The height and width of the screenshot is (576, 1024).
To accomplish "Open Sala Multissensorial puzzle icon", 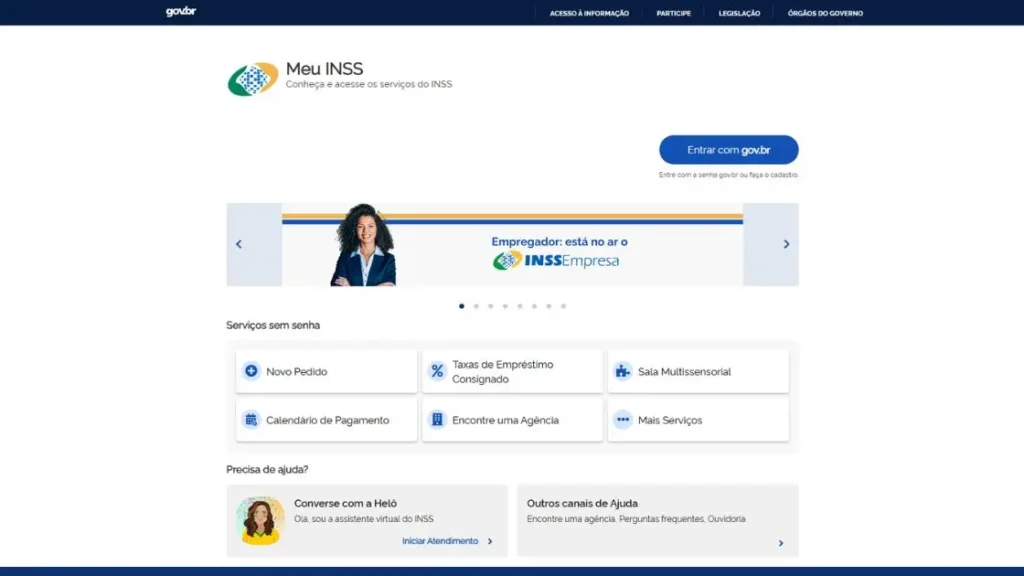I will tap(623, 371).
